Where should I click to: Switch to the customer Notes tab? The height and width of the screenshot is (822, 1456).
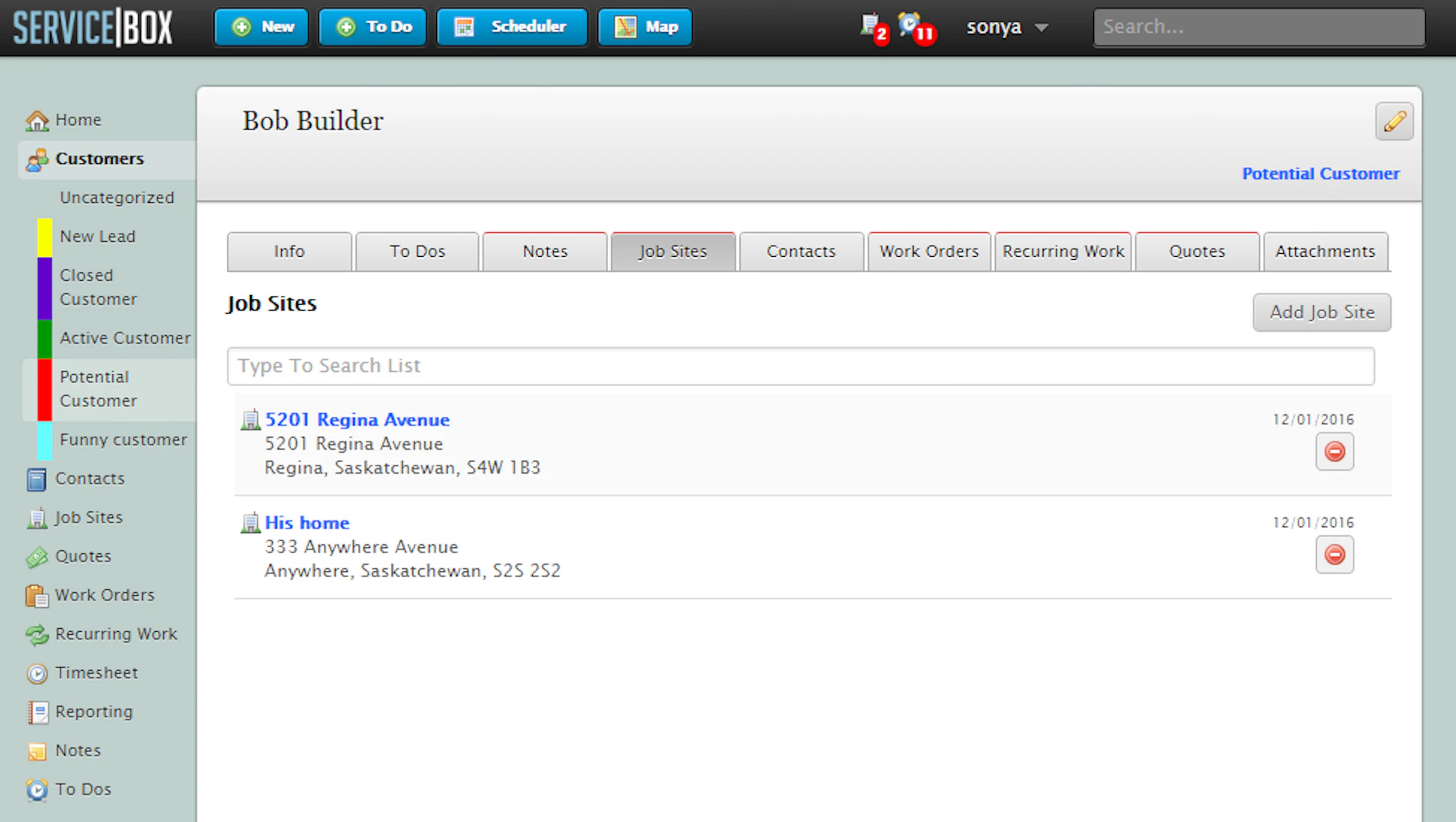click(545, 252)
